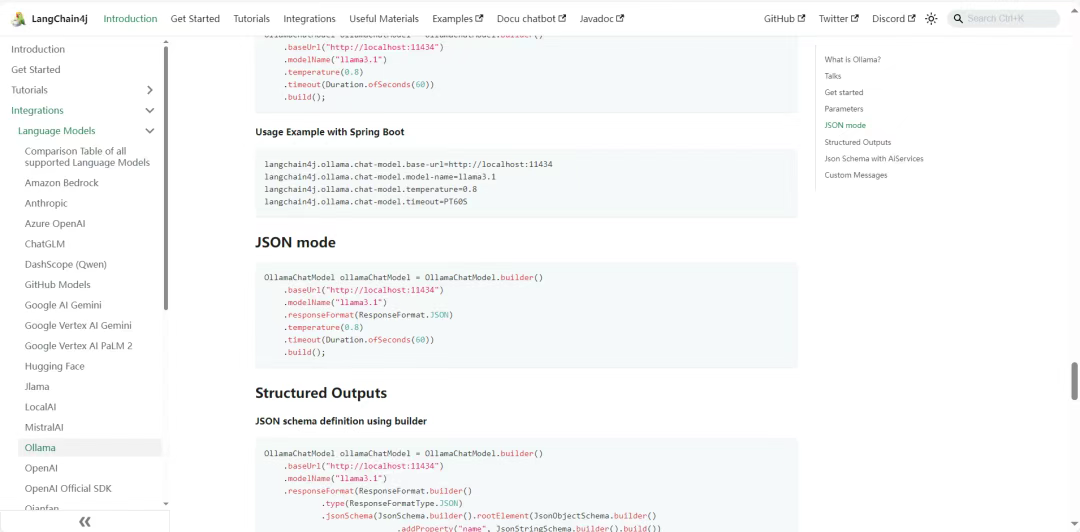Jump to What is Ollama? section
The height and width of the screenshot is (532, 1080).
(x=853, y=59)
